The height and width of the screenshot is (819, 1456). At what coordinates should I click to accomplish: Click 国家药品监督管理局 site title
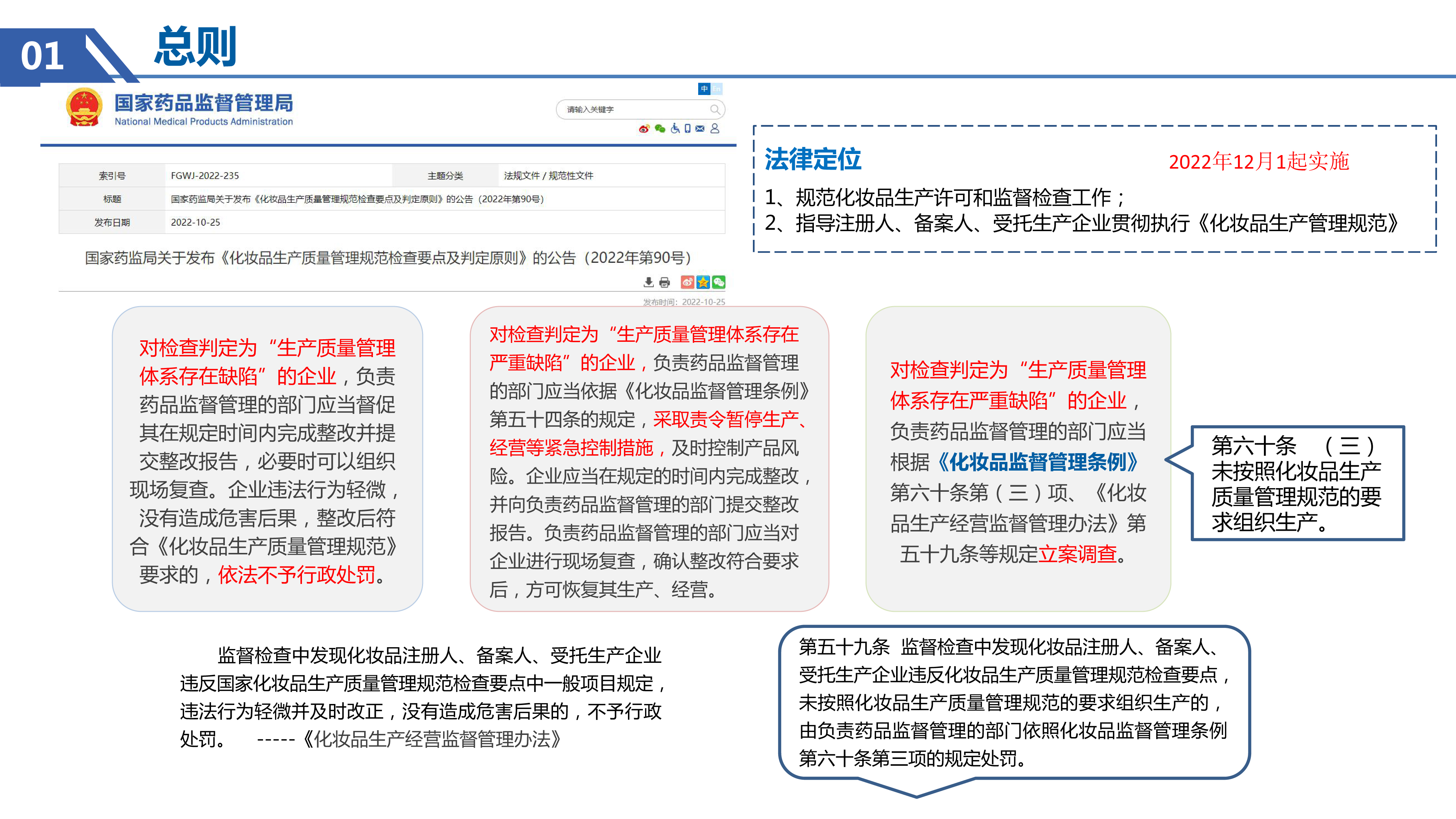(x=203, y=103)
